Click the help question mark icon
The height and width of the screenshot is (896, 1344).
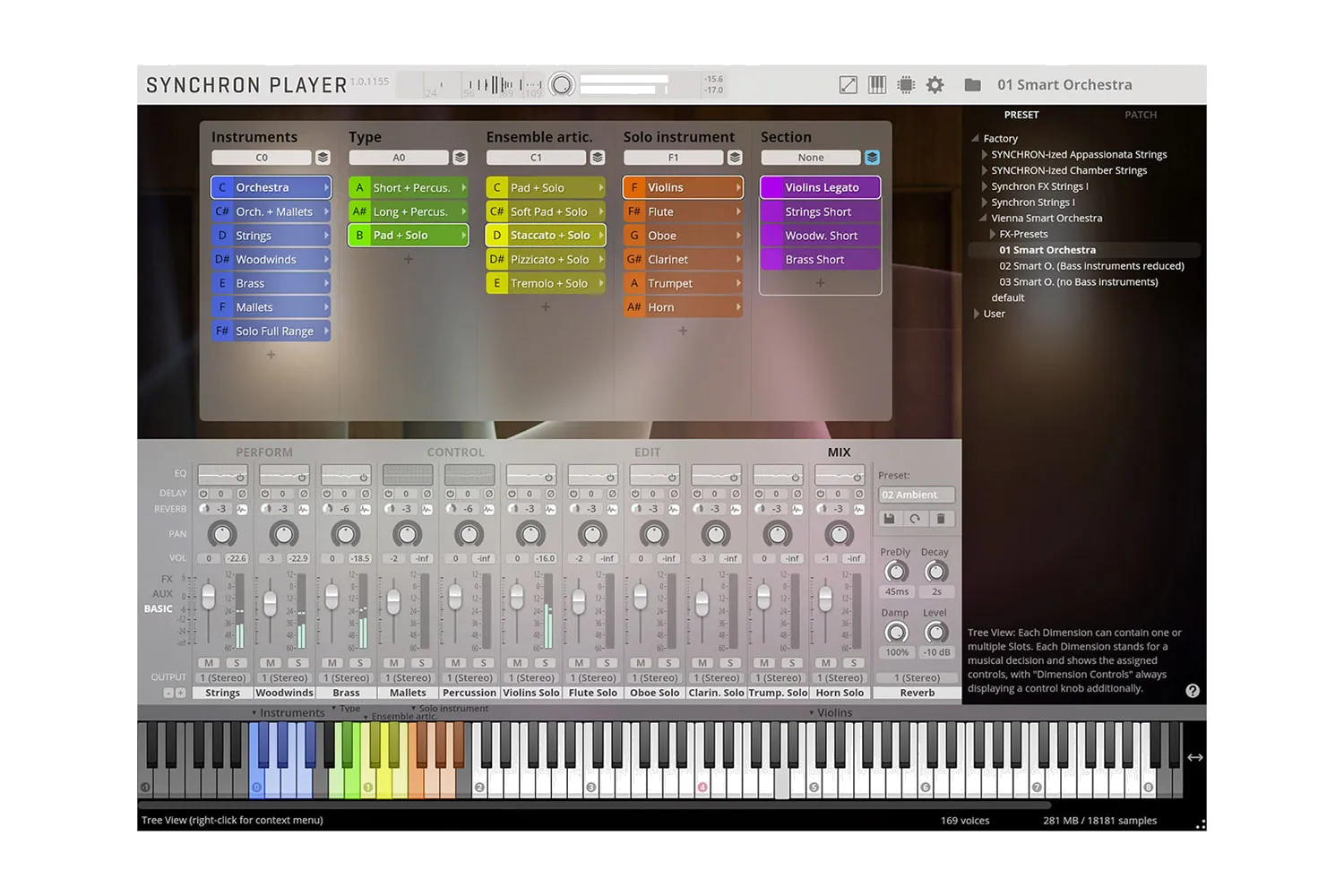(x=1193, y=691)
